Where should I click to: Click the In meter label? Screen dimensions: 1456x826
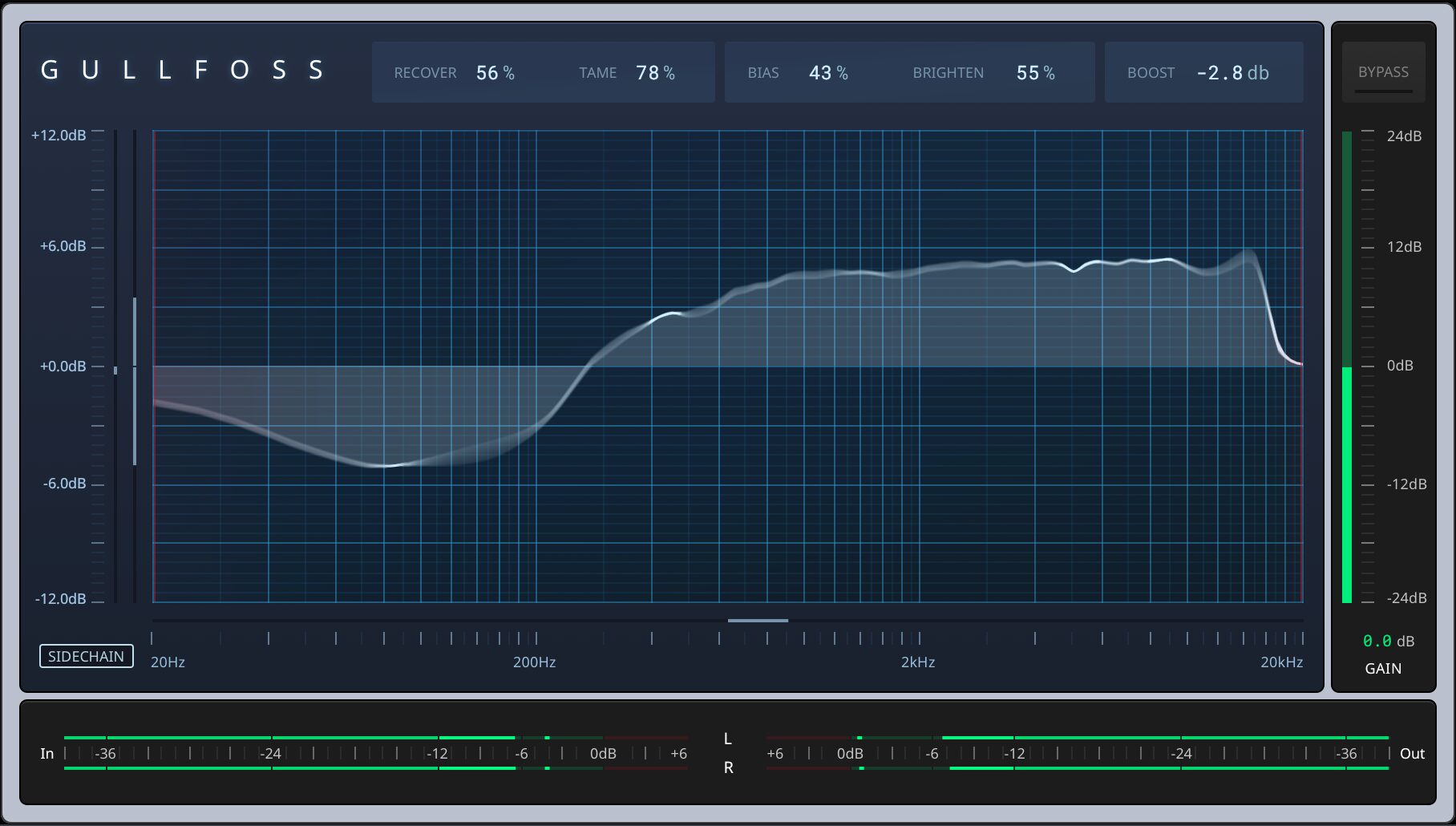(47, 754)
